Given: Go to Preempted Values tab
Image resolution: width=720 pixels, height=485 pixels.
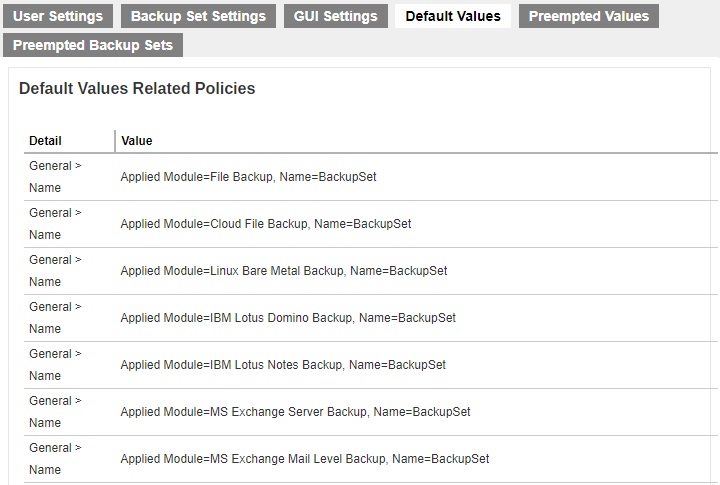Looking at the screenshot, I should point(588,16).
